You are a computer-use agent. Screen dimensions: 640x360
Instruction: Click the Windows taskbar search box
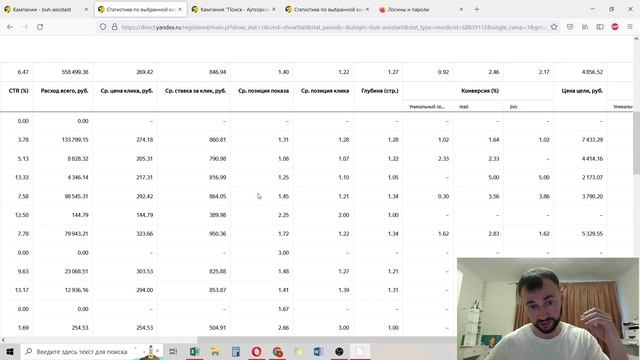92,351
